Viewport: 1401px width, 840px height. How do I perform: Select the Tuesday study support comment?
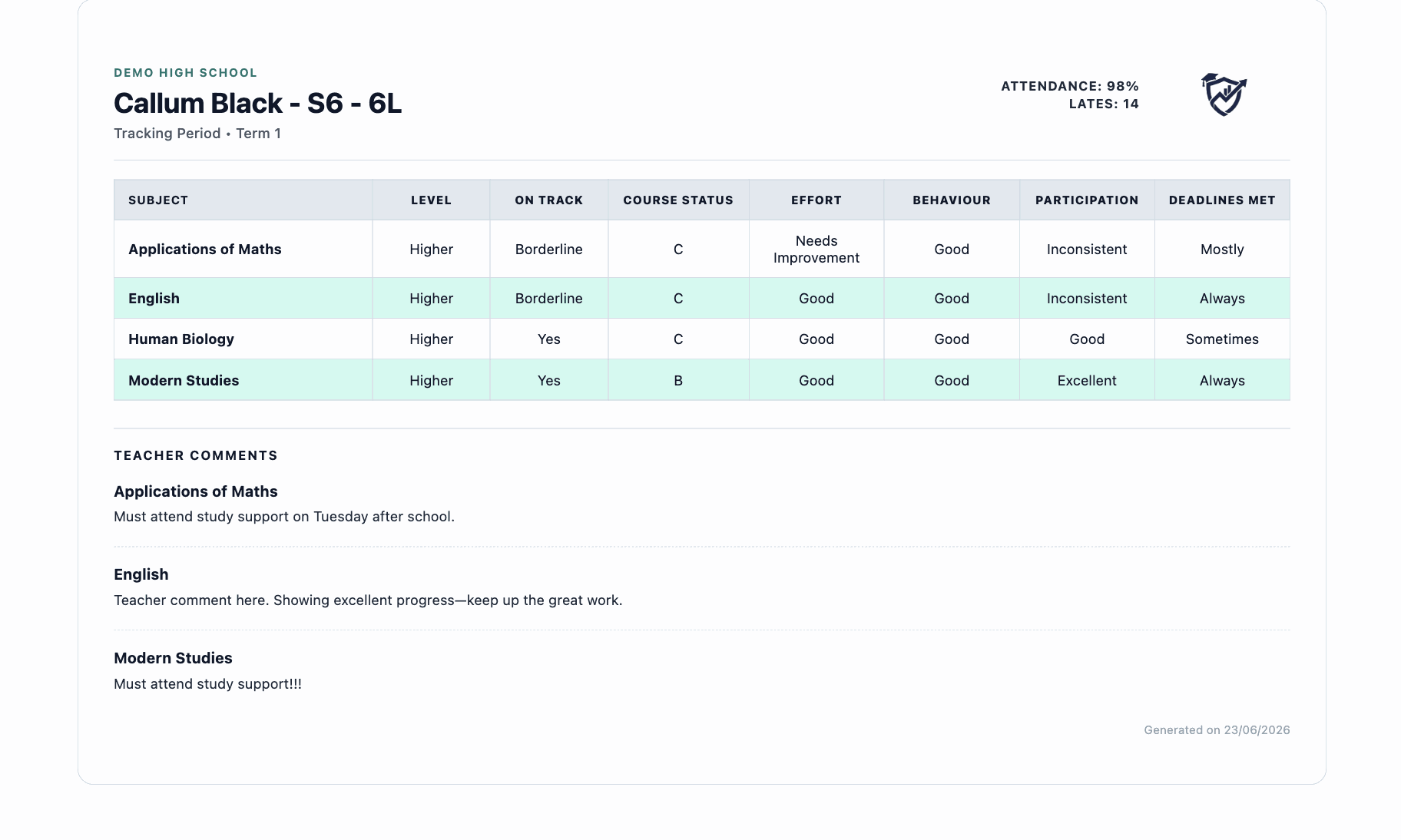pyautogui.click(x=284, y=517)
